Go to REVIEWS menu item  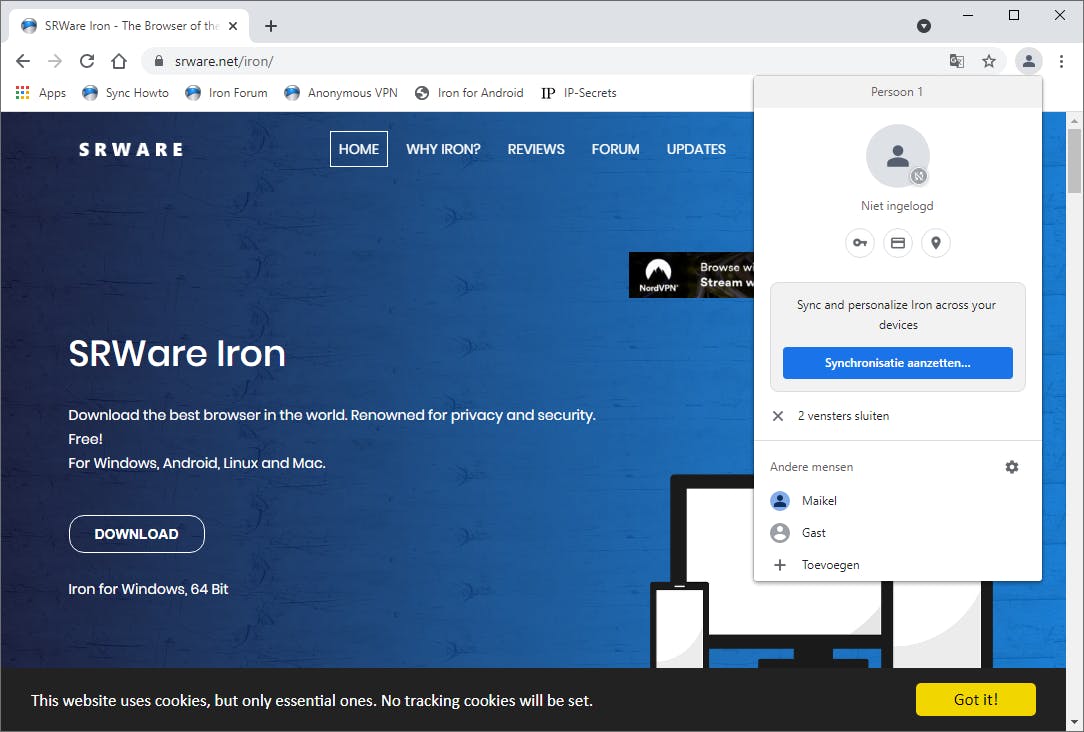click(536, 149)
